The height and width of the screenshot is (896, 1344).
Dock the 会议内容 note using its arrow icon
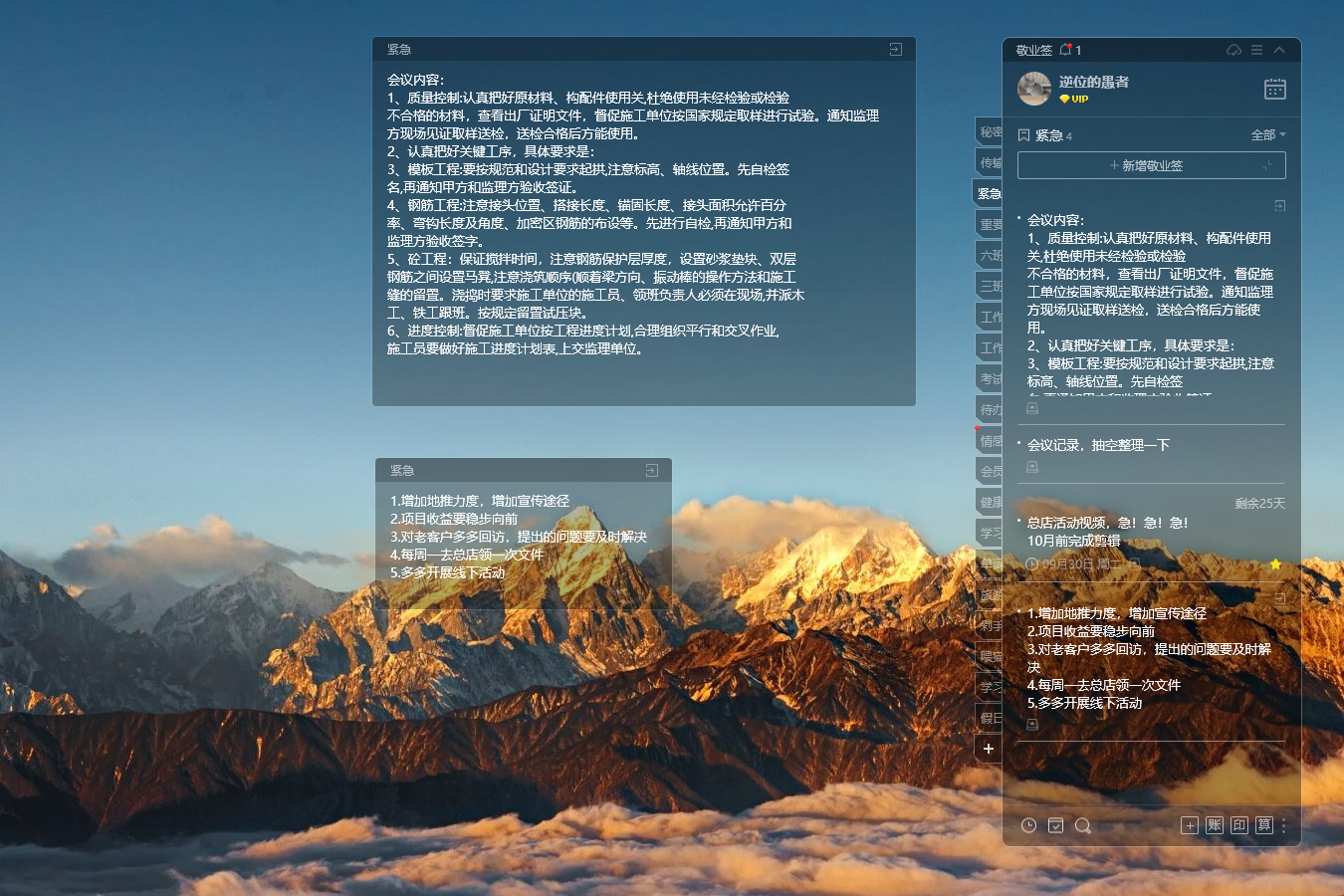point(1279,205)
